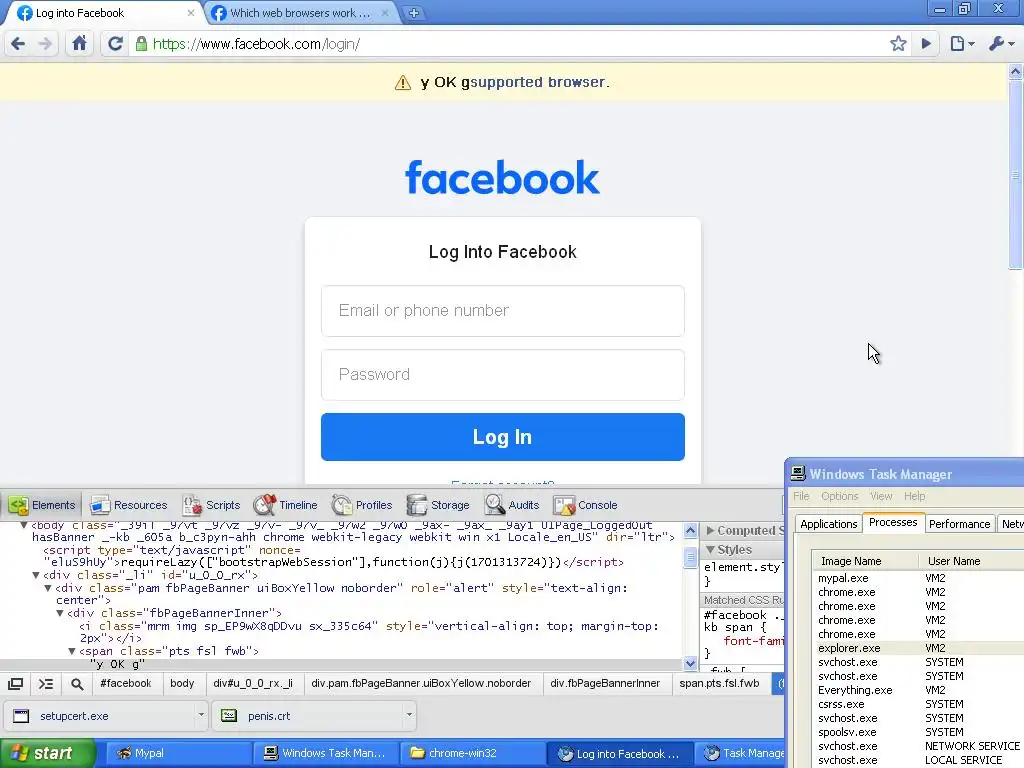The width and height of the screenshot is (1024, 768).
Task: Open the Storage panel in DevTools
Action: click(438, 505)
